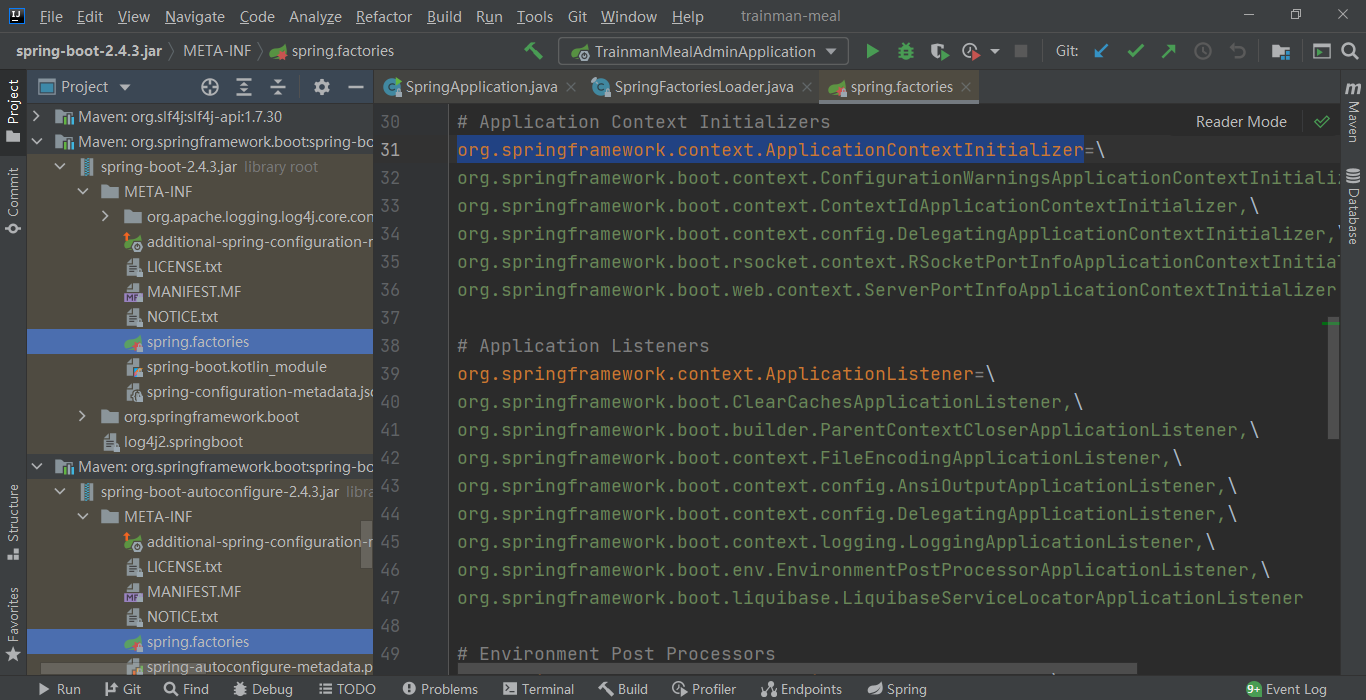
Task: Push commits with green Git arrow
Action: [1168, 51]
